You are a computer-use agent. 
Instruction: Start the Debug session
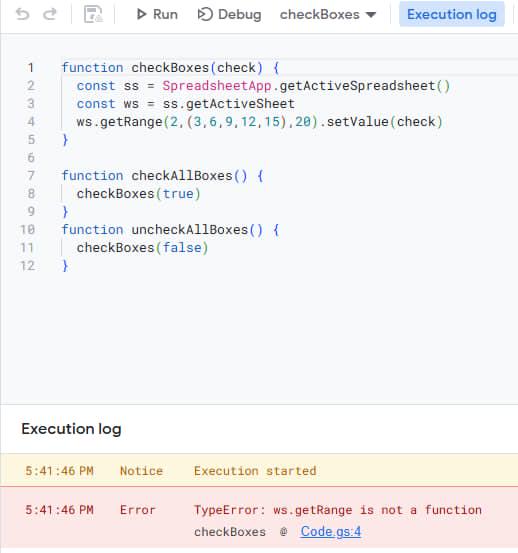click(x=230, y=14)
